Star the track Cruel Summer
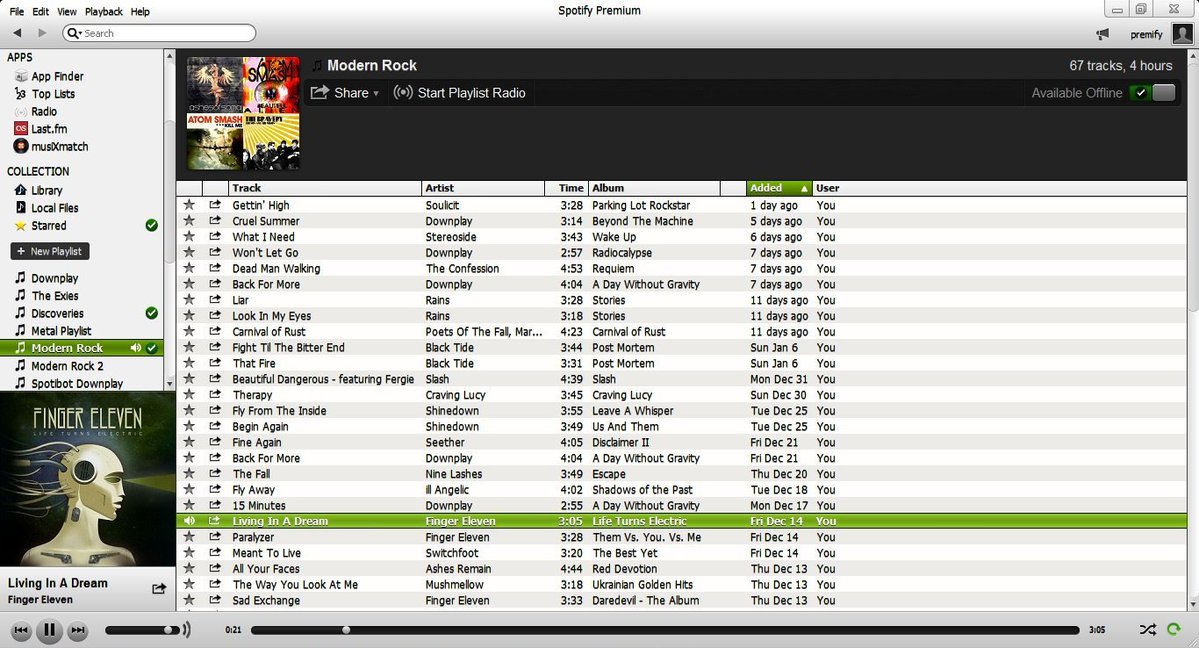This screenshot has height=648, width=1199. click(189, 221)
